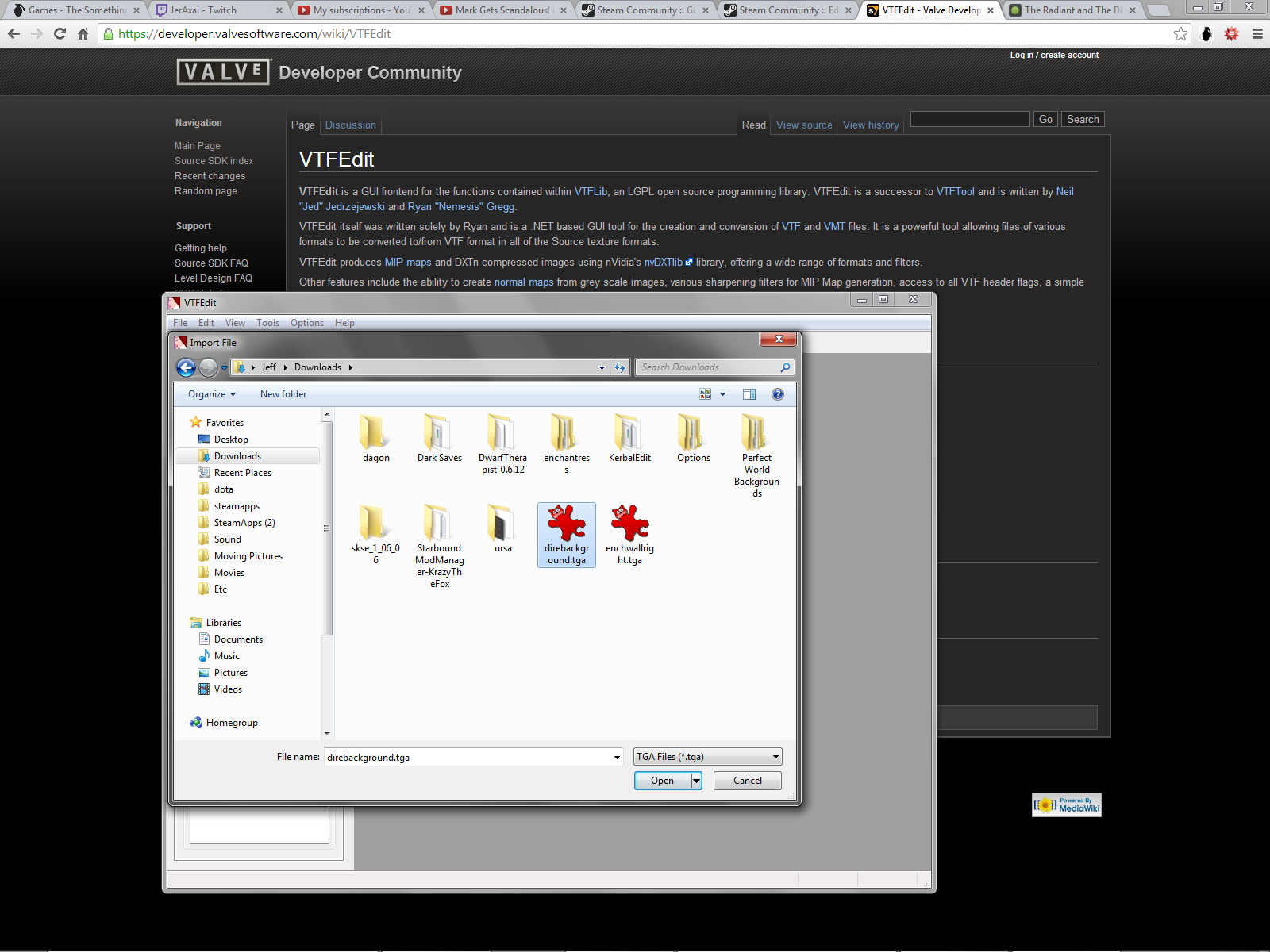The image size is (1270, 952).
Task: Open the view options dropdown arrow
Action: pyautogui.click(x=722, y=394)
